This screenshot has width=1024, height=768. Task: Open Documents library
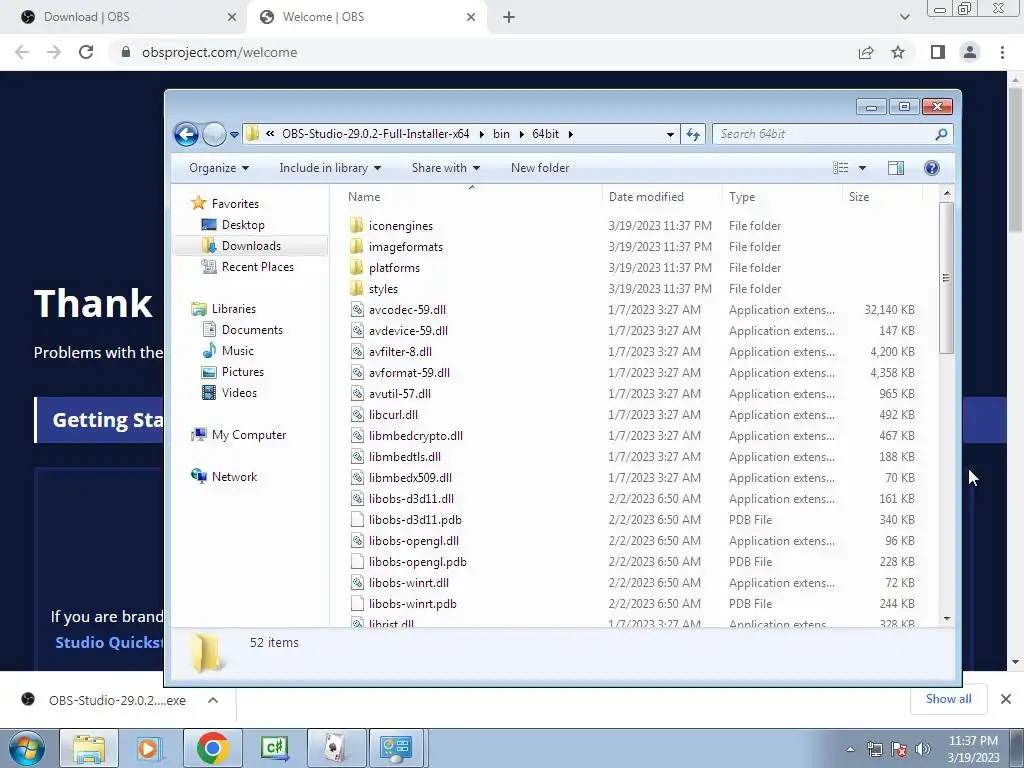pos(252,330)
